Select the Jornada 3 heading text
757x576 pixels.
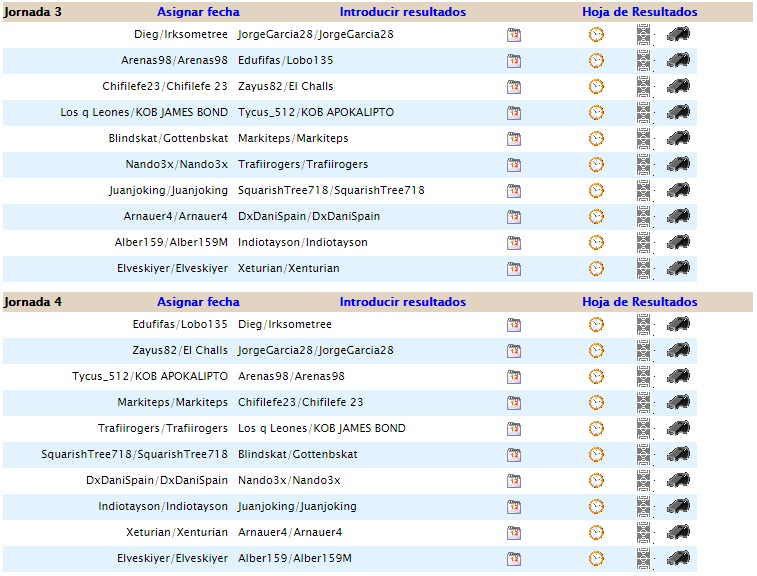point(32,12)
